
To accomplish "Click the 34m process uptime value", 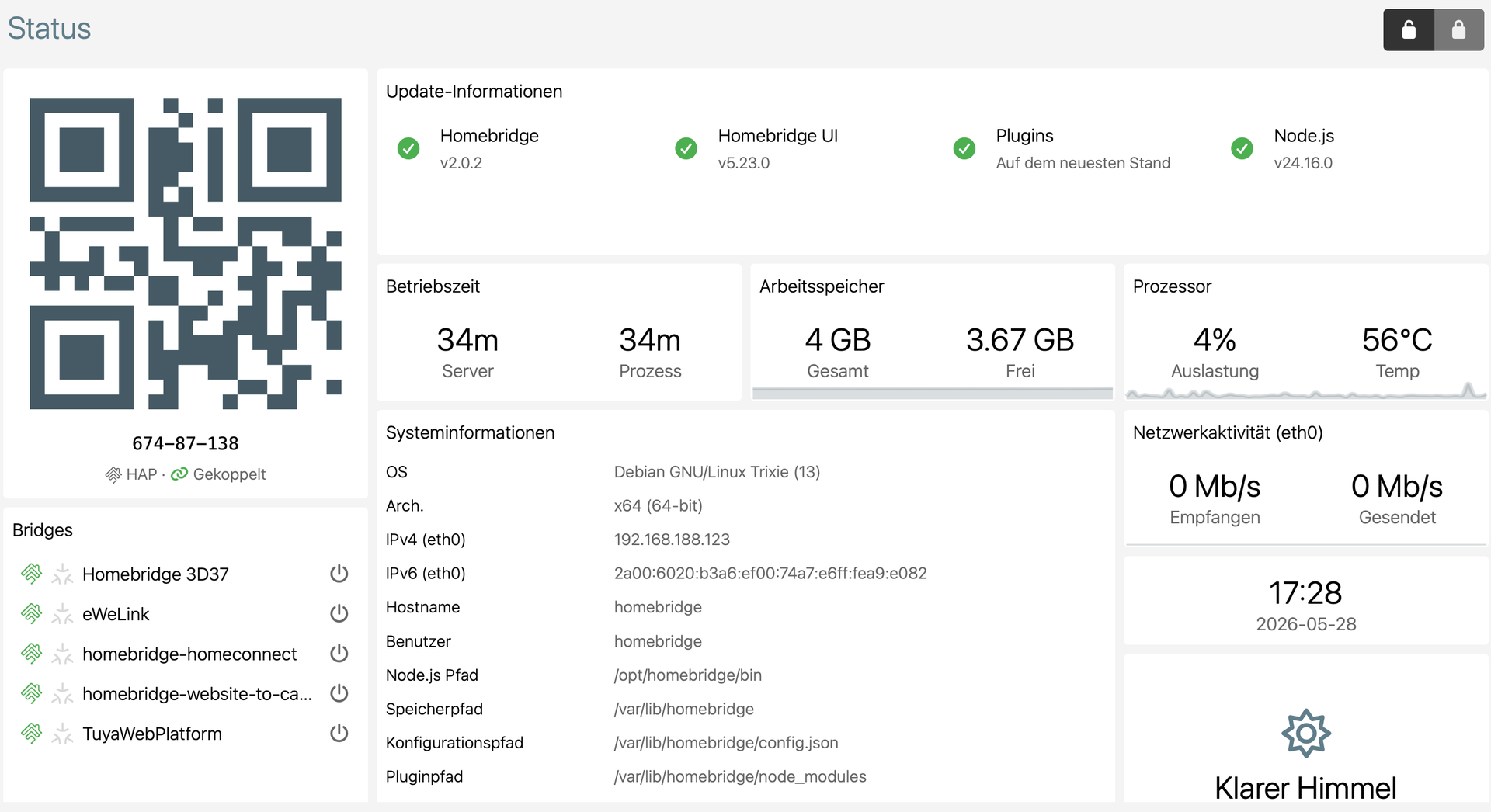I will tap(650, 340).
